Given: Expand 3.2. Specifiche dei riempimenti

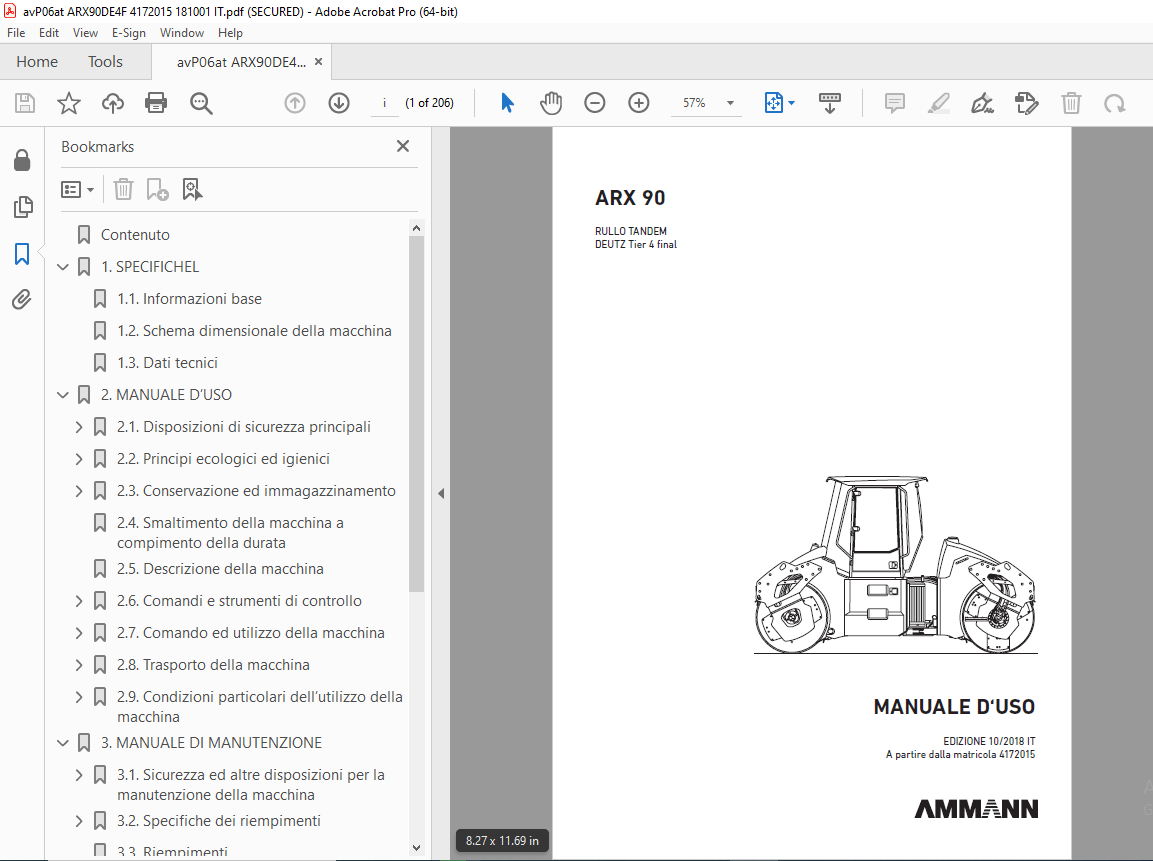Looking at the screenshot, I should [x=79, y=821].
